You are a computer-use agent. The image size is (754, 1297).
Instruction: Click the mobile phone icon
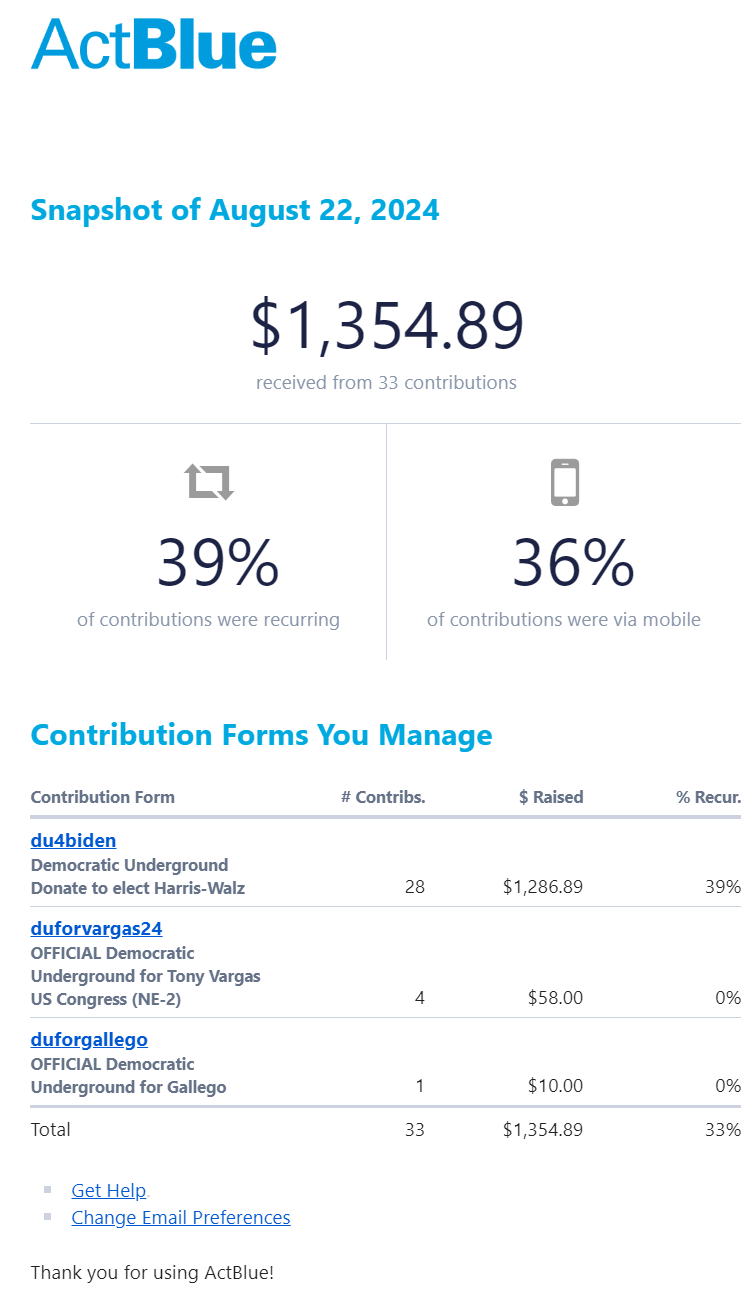[x=564, y=482]
